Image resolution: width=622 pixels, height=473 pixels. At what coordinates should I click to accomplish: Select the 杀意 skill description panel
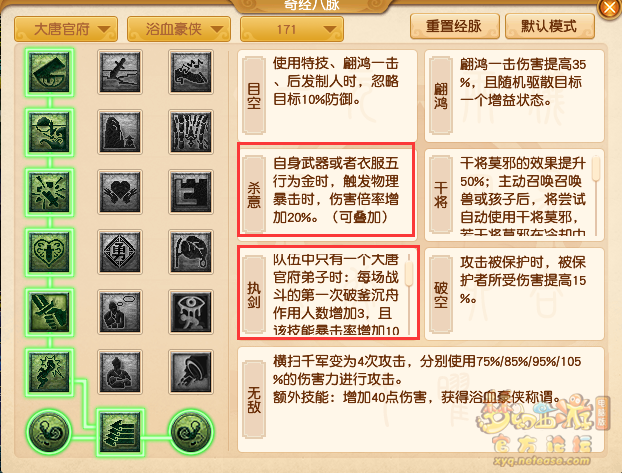pos(326,190)
